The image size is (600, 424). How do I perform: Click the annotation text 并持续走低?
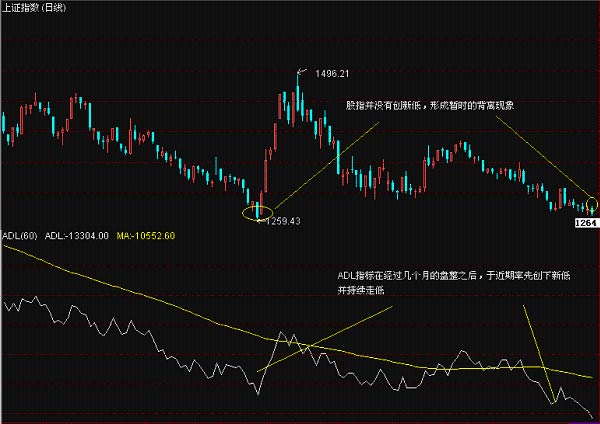coord(360,290)
